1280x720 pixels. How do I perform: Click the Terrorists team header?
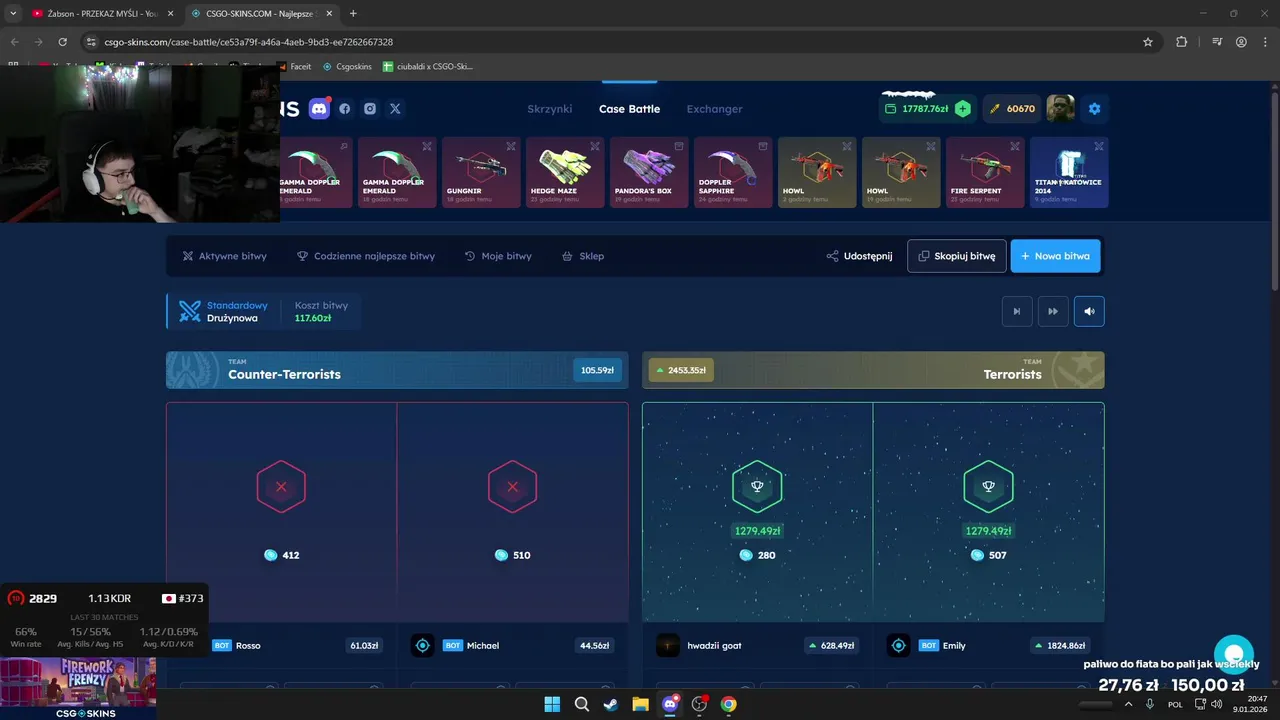click(873, 370)
